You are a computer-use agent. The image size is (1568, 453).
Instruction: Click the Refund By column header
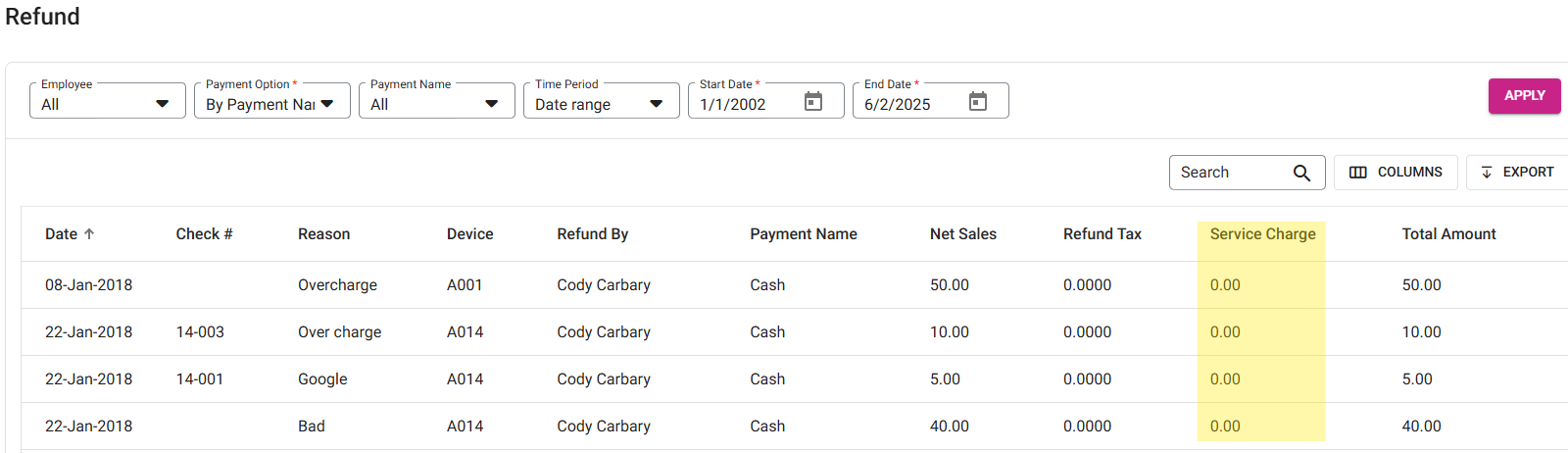click(592, 234)
